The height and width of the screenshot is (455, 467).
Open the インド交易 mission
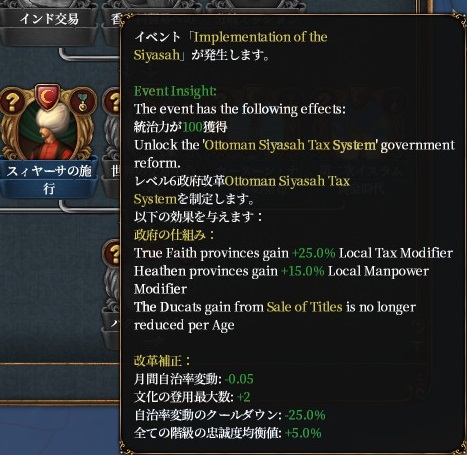[49, 19]
